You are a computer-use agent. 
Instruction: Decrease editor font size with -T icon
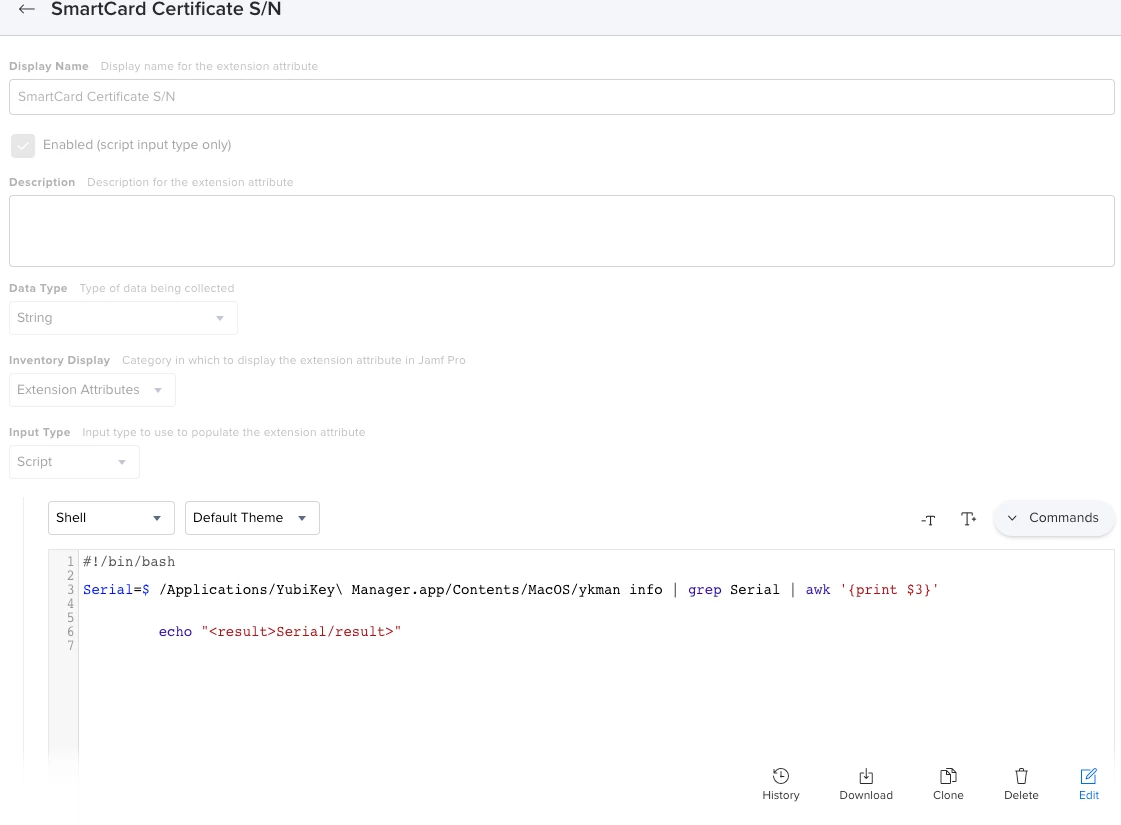(928, 520)
